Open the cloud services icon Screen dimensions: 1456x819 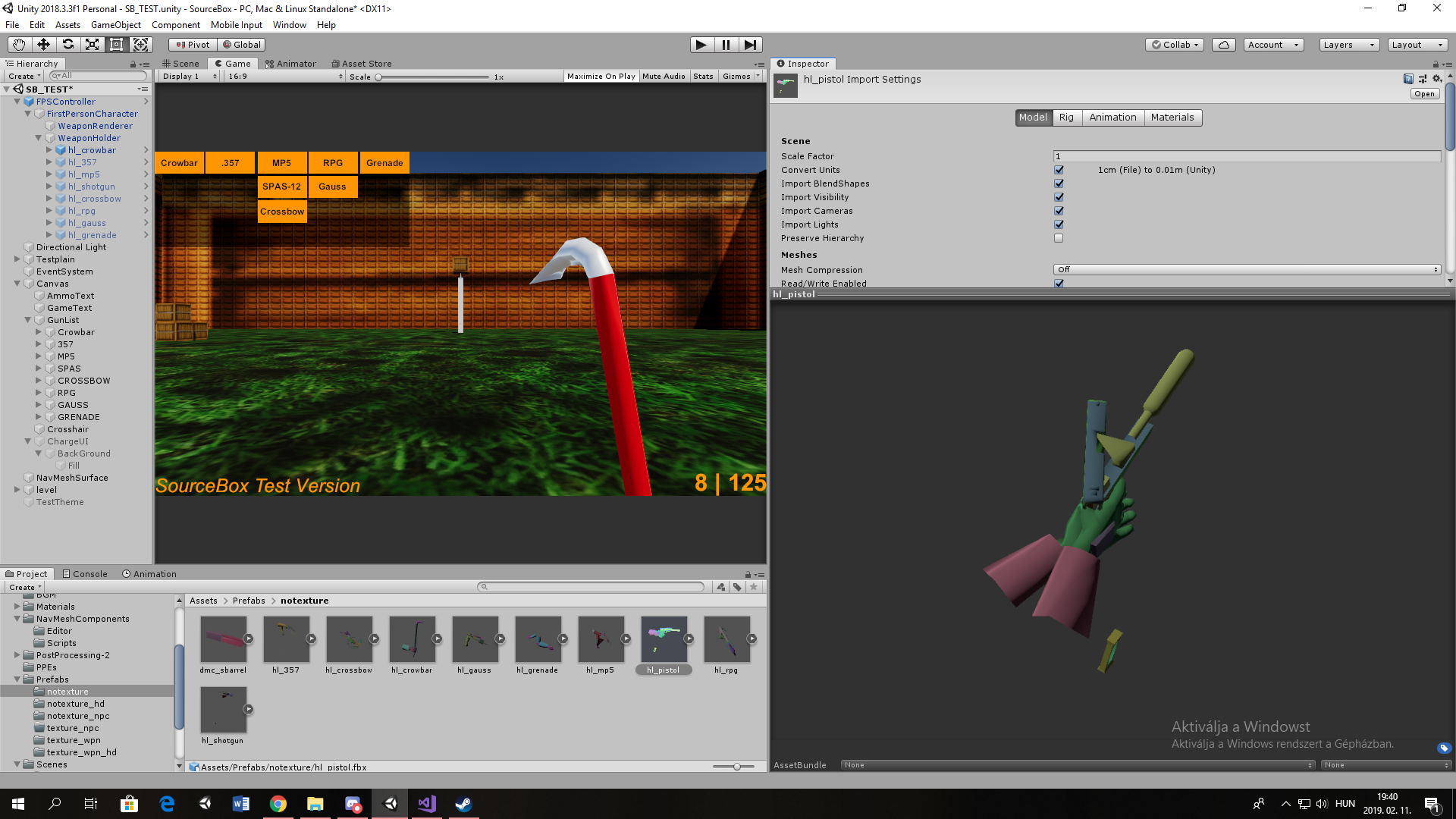pyautogui.click(x=1224, y=45)
